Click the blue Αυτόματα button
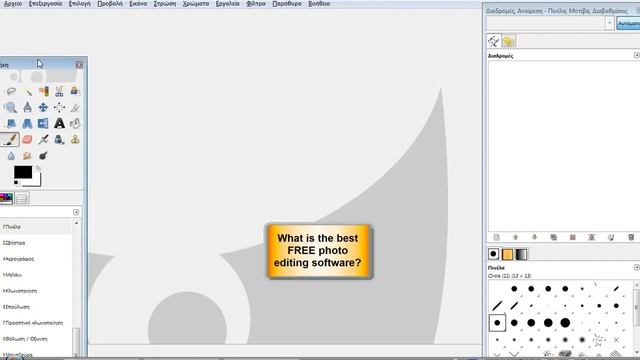This screenshot has width=640, height=360. click(x=628, y=24)
